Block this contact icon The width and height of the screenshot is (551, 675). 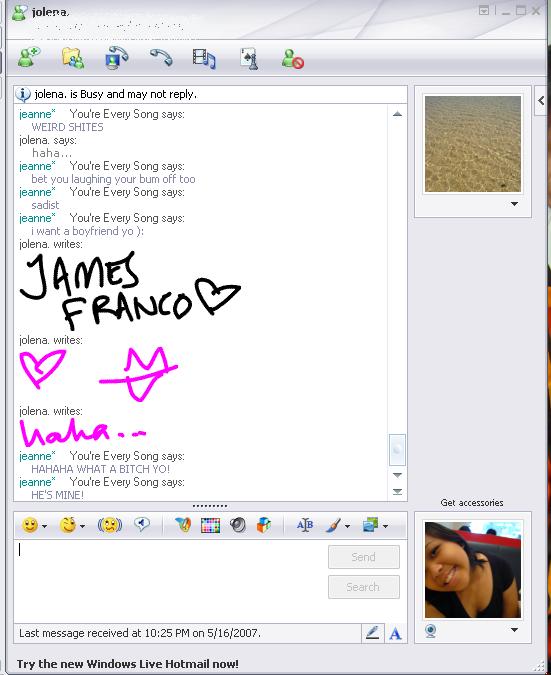pos(293,59)
